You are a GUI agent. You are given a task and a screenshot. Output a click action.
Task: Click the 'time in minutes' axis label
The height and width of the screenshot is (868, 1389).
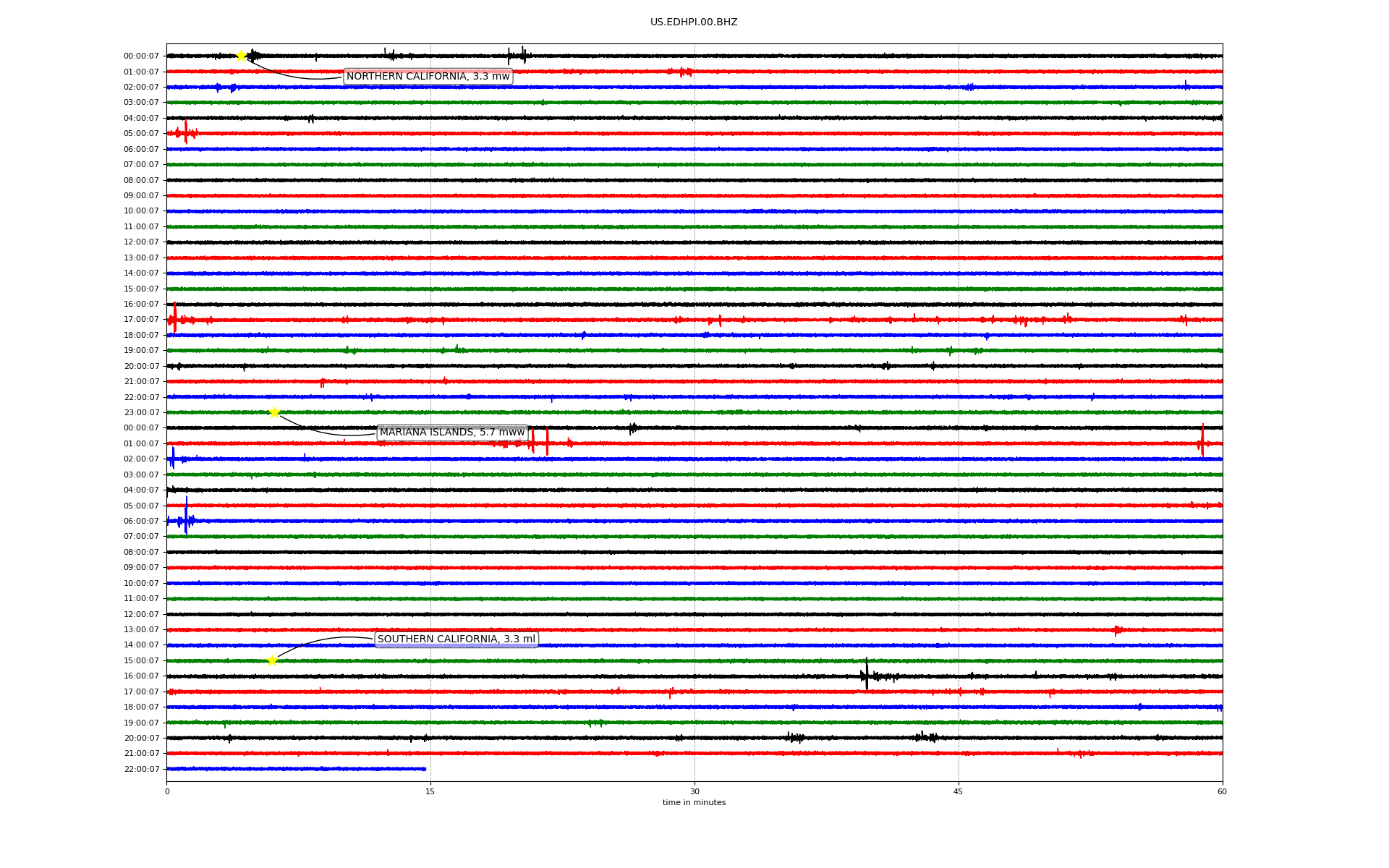click(694, 803)
